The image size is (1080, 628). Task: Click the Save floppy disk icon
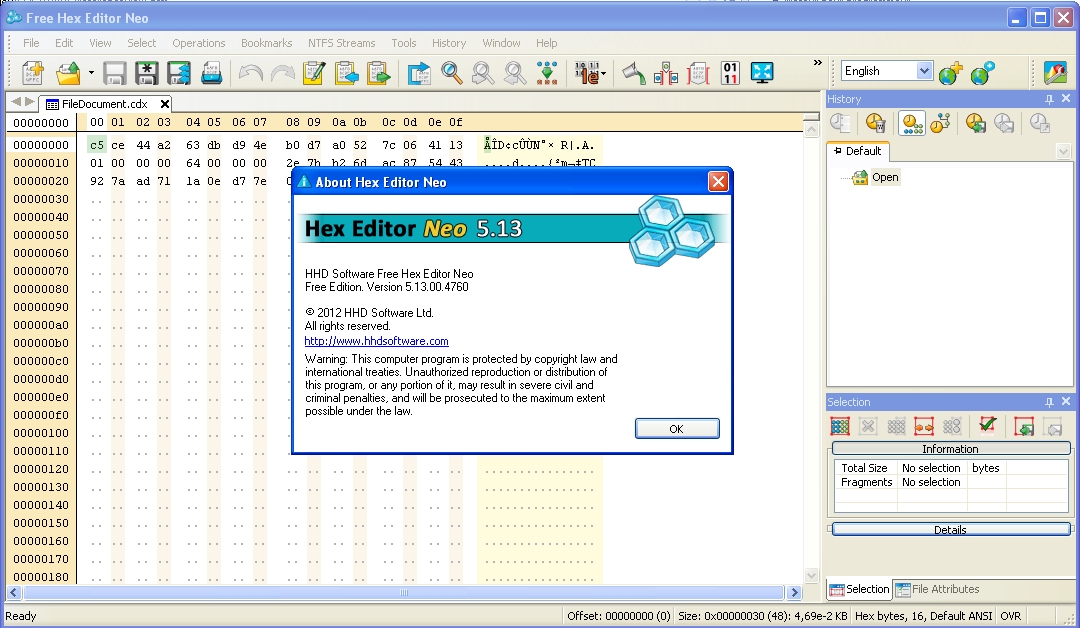point(114,72)
